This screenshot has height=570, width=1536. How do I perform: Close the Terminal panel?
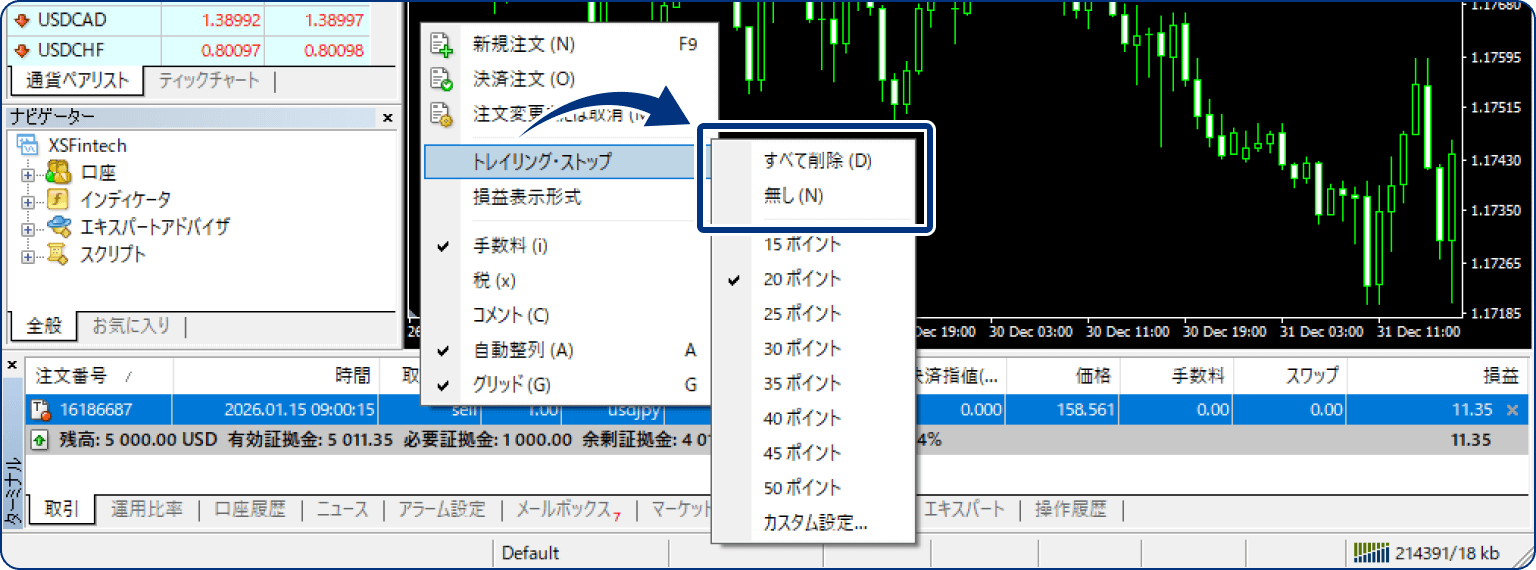pos(12,365)
